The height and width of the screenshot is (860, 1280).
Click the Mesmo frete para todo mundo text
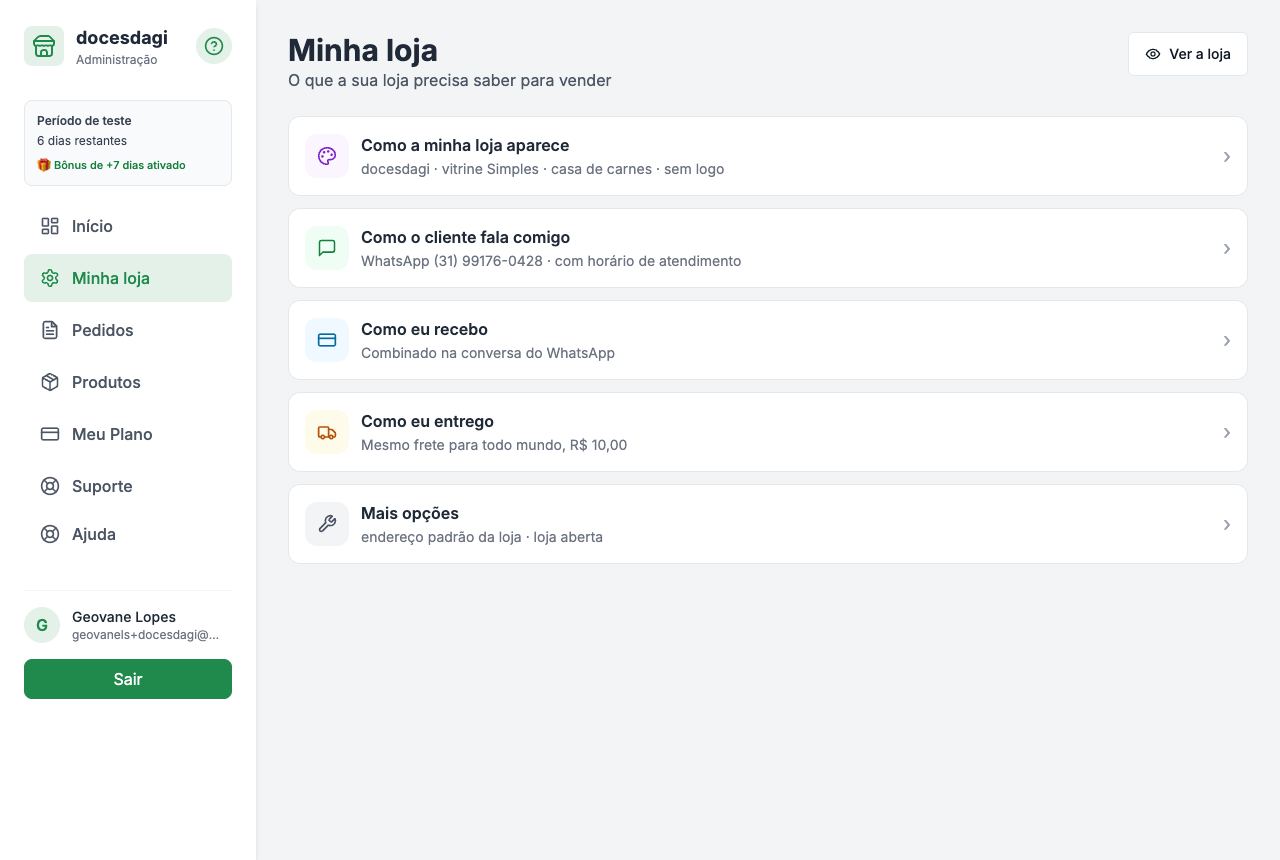click(x=463, y=445)
